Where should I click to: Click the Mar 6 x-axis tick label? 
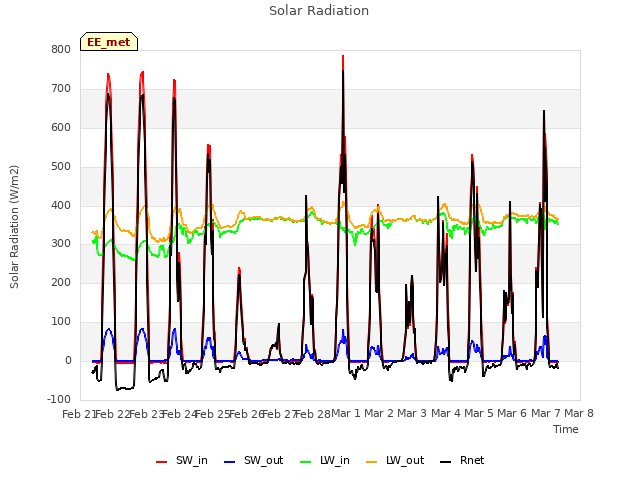[x=512, y=413]
